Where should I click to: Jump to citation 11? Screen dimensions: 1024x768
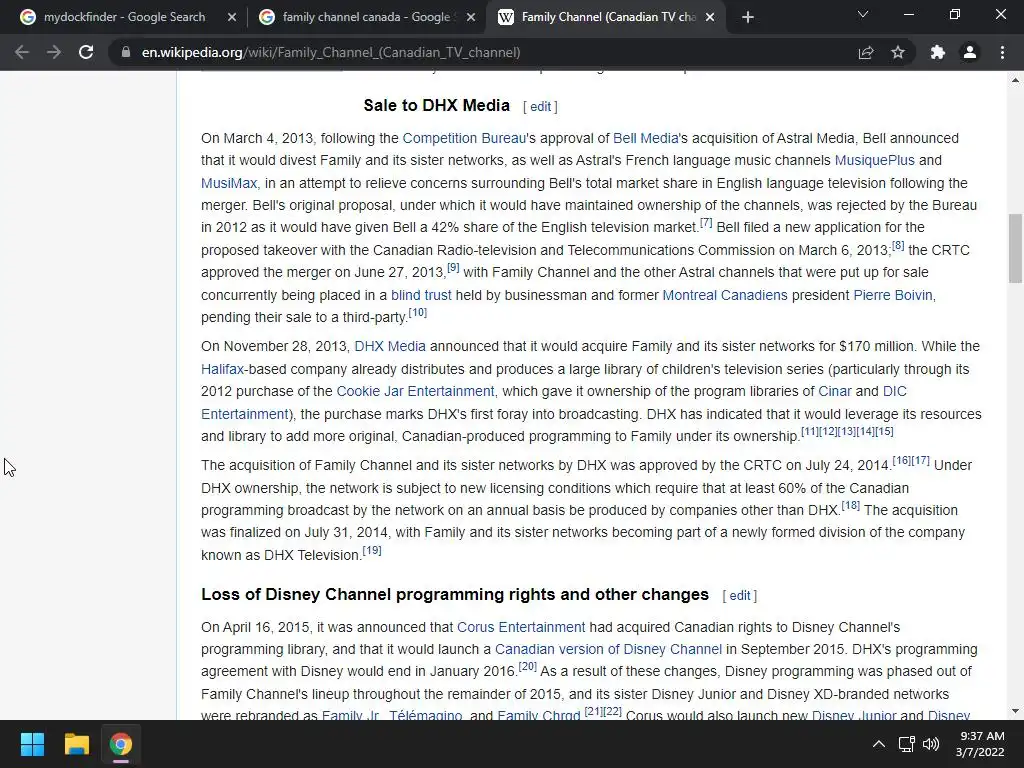click(x=810, y=432)
